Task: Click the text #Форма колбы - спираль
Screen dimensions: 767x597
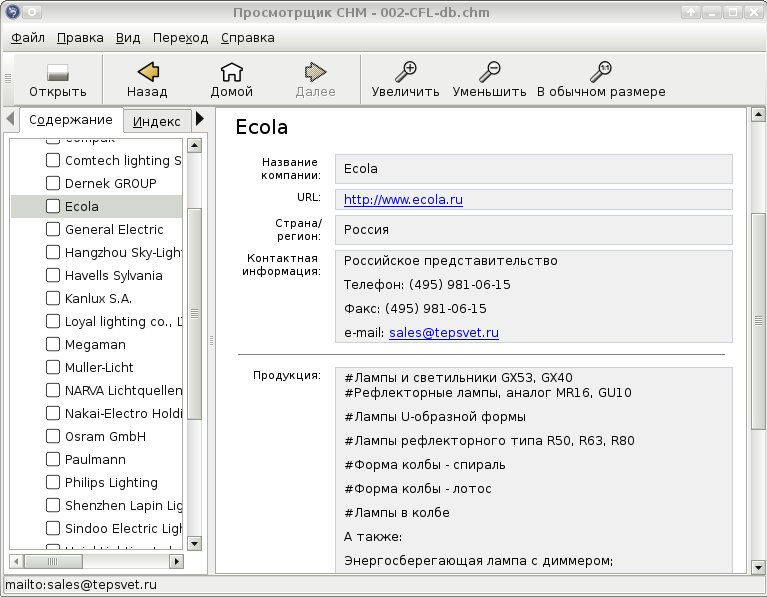Action: pos(425,465)
